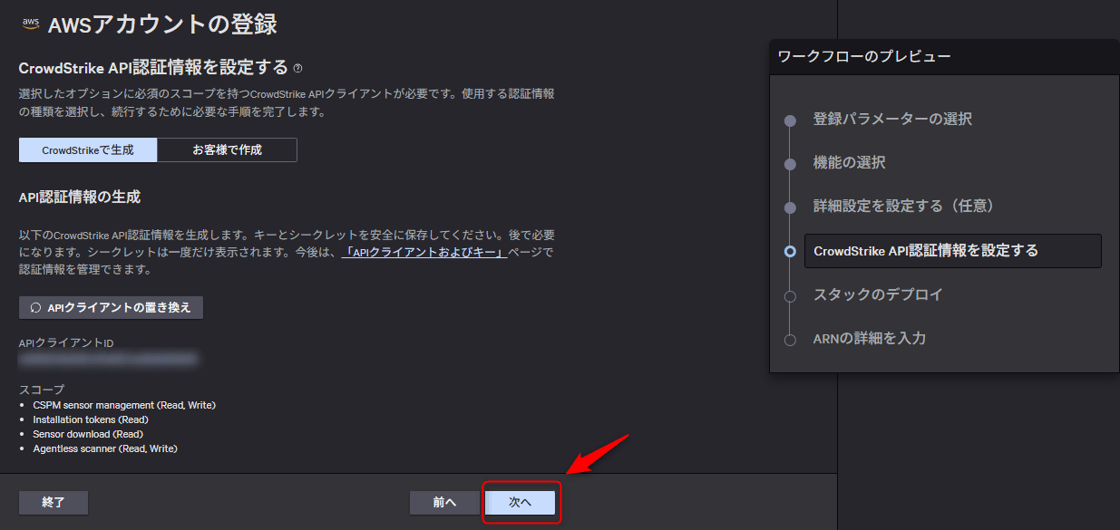This screenshot has height=530, width=1120.
Task: Click the refresh icon on APIクライアントの置き換え
Action: point(36,307)
